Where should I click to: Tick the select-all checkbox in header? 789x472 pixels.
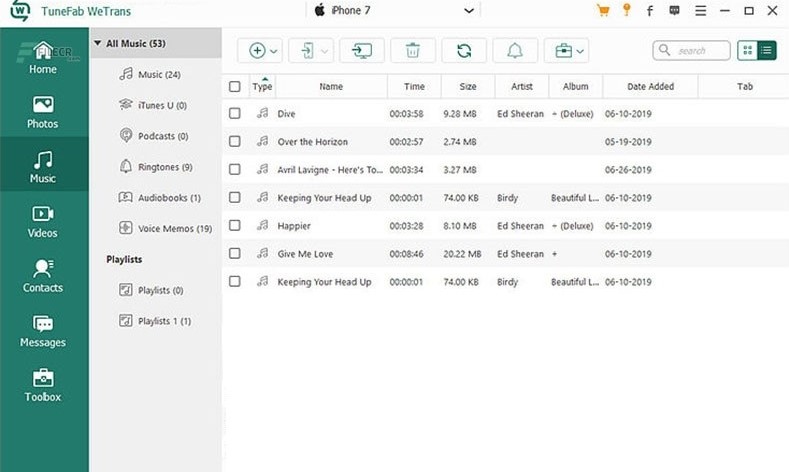234,87
